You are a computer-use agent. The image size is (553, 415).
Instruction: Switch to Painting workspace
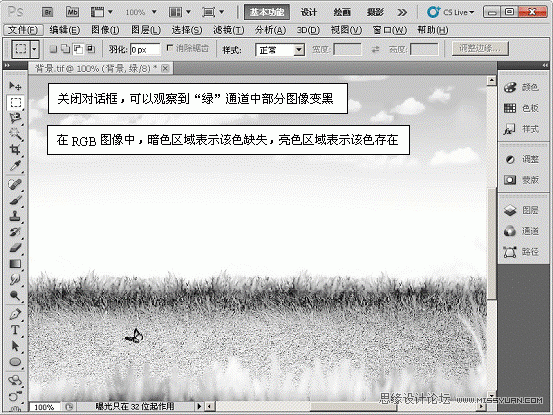tap(342, 12)
